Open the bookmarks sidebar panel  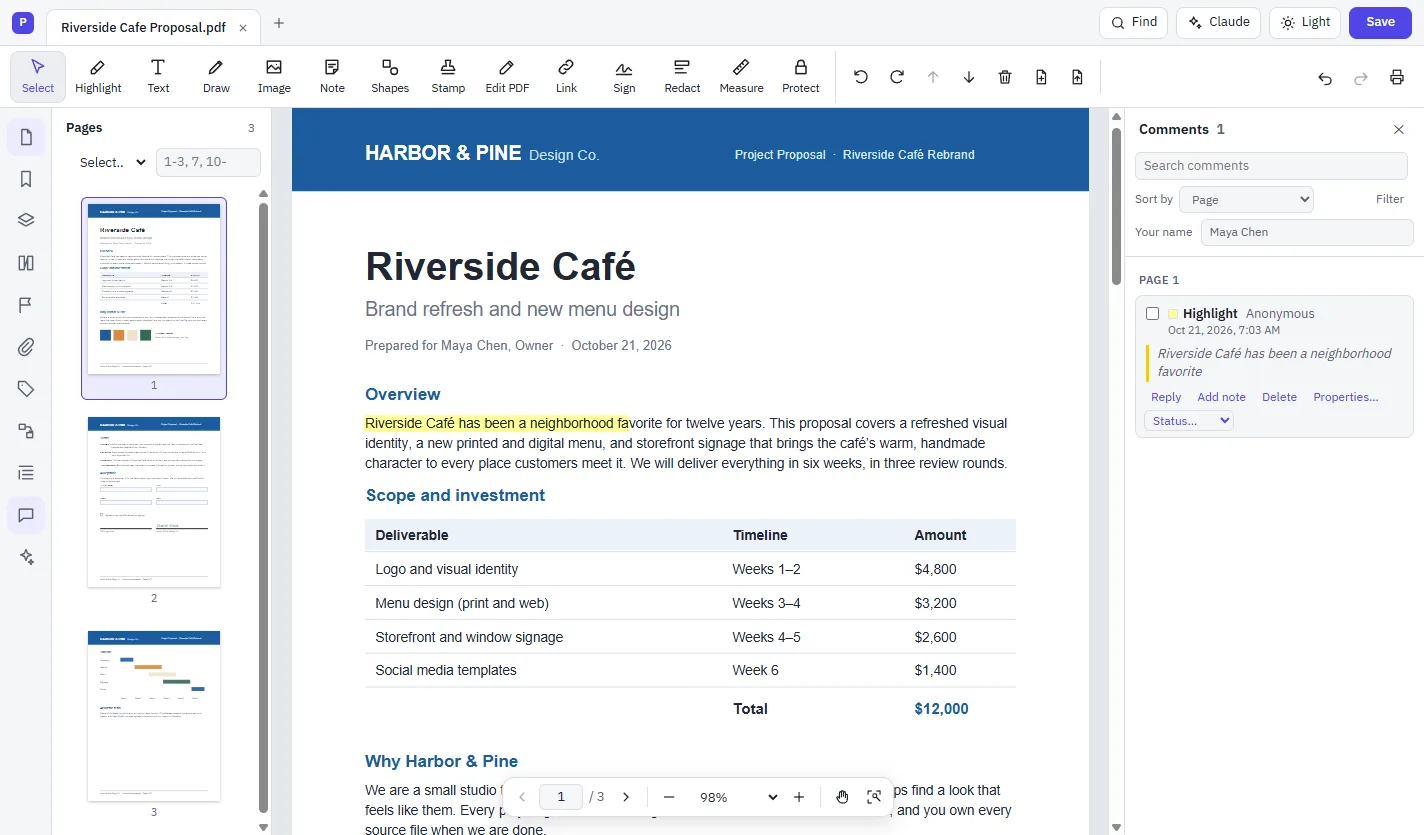pyautogui.click(x=26, y=179)
